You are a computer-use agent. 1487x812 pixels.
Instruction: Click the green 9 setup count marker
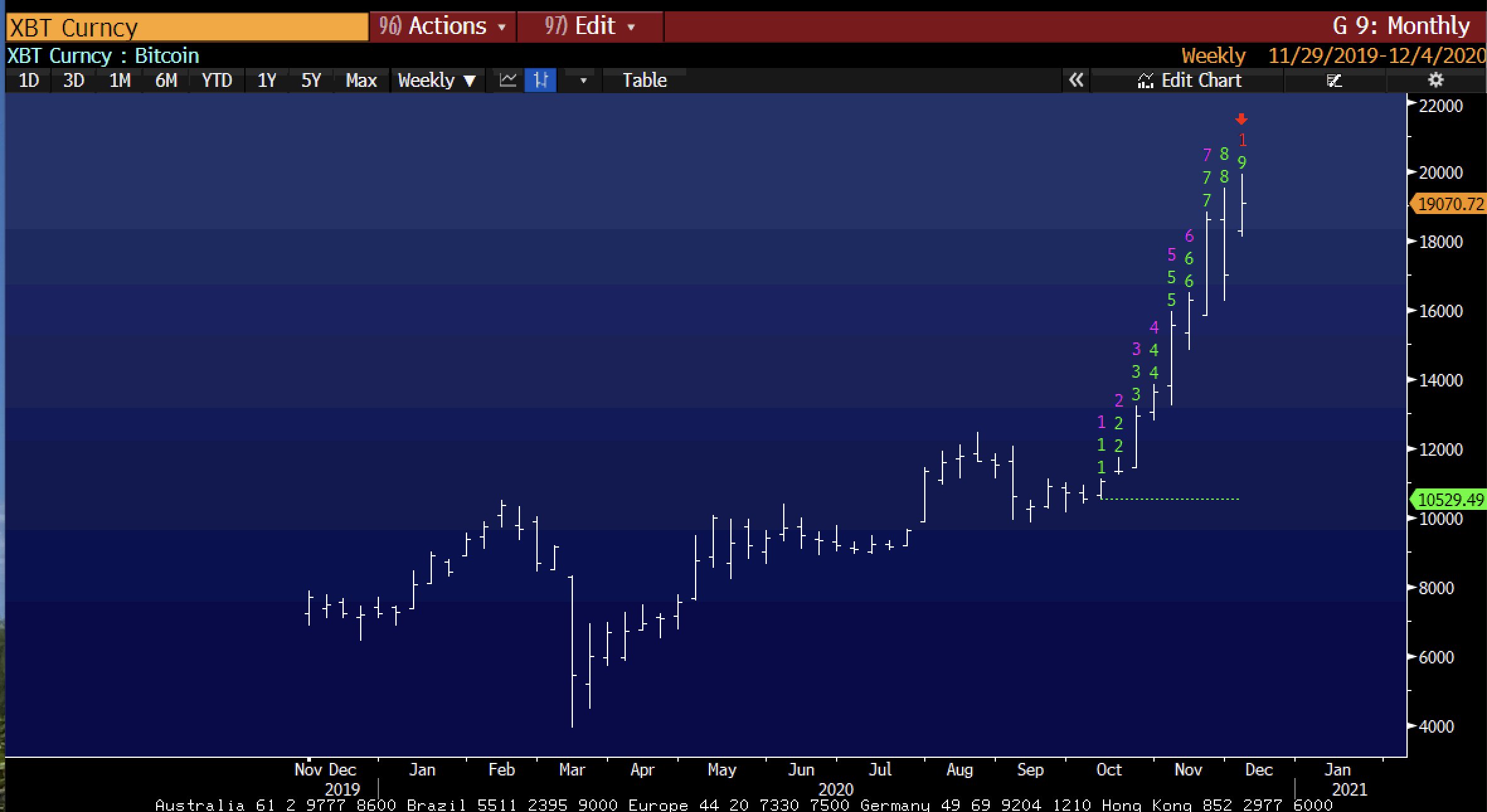pyautogui.click(x=1241, y=163)
